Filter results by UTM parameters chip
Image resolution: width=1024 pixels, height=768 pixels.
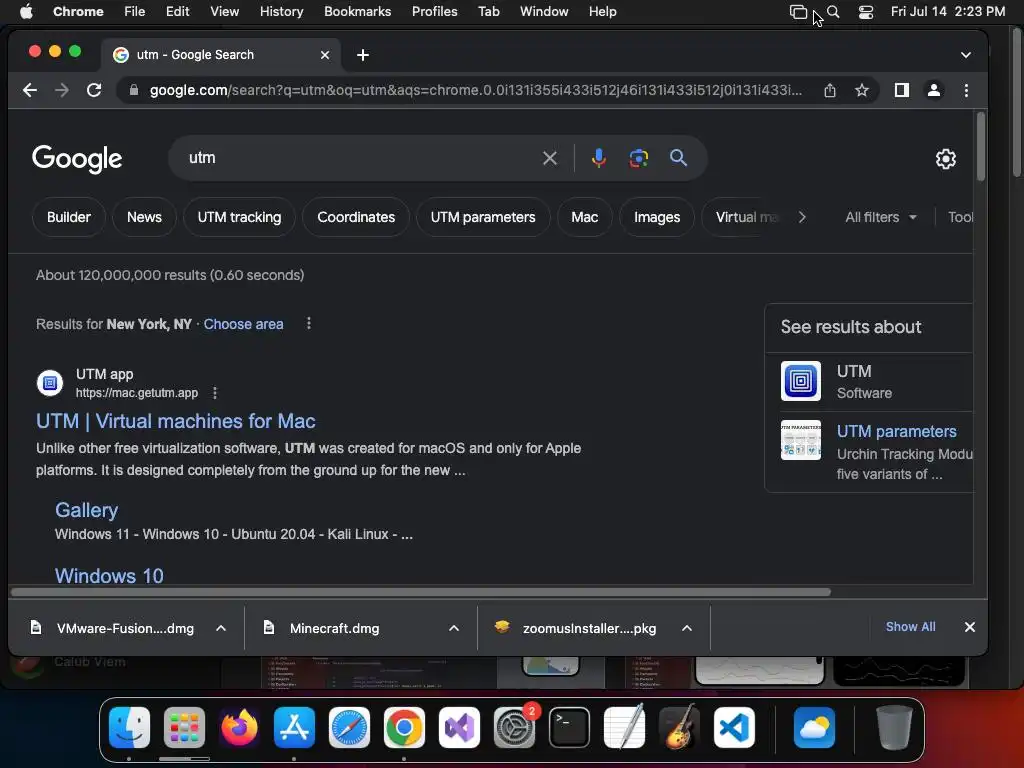[x=483, y=217]
